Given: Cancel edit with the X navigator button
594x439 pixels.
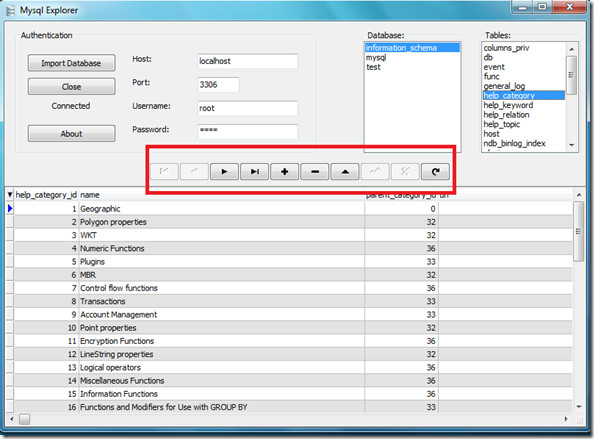Looking at the screenshot, I should point(405,172).
